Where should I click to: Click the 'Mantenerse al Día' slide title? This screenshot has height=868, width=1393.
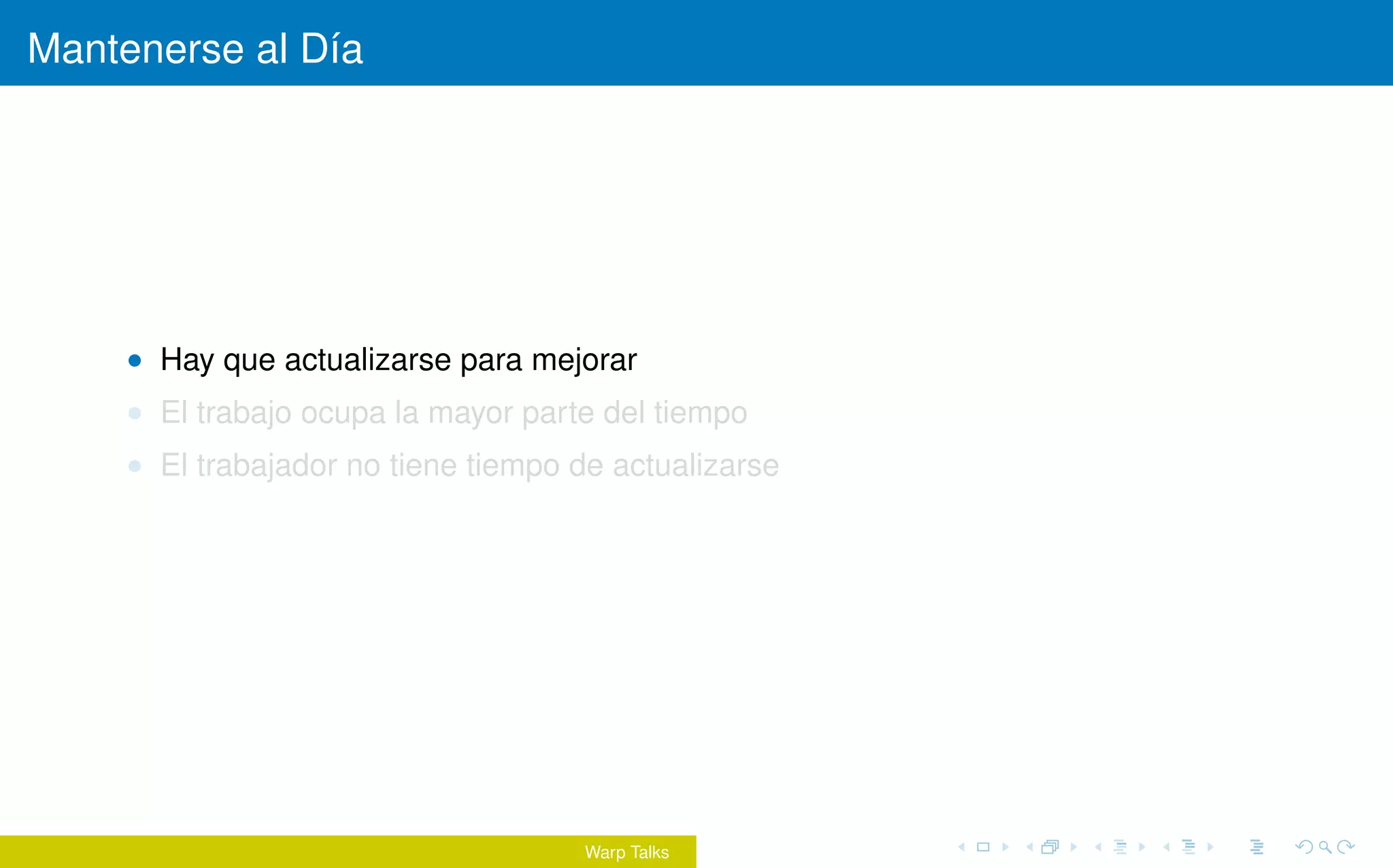tap(195, 49)
